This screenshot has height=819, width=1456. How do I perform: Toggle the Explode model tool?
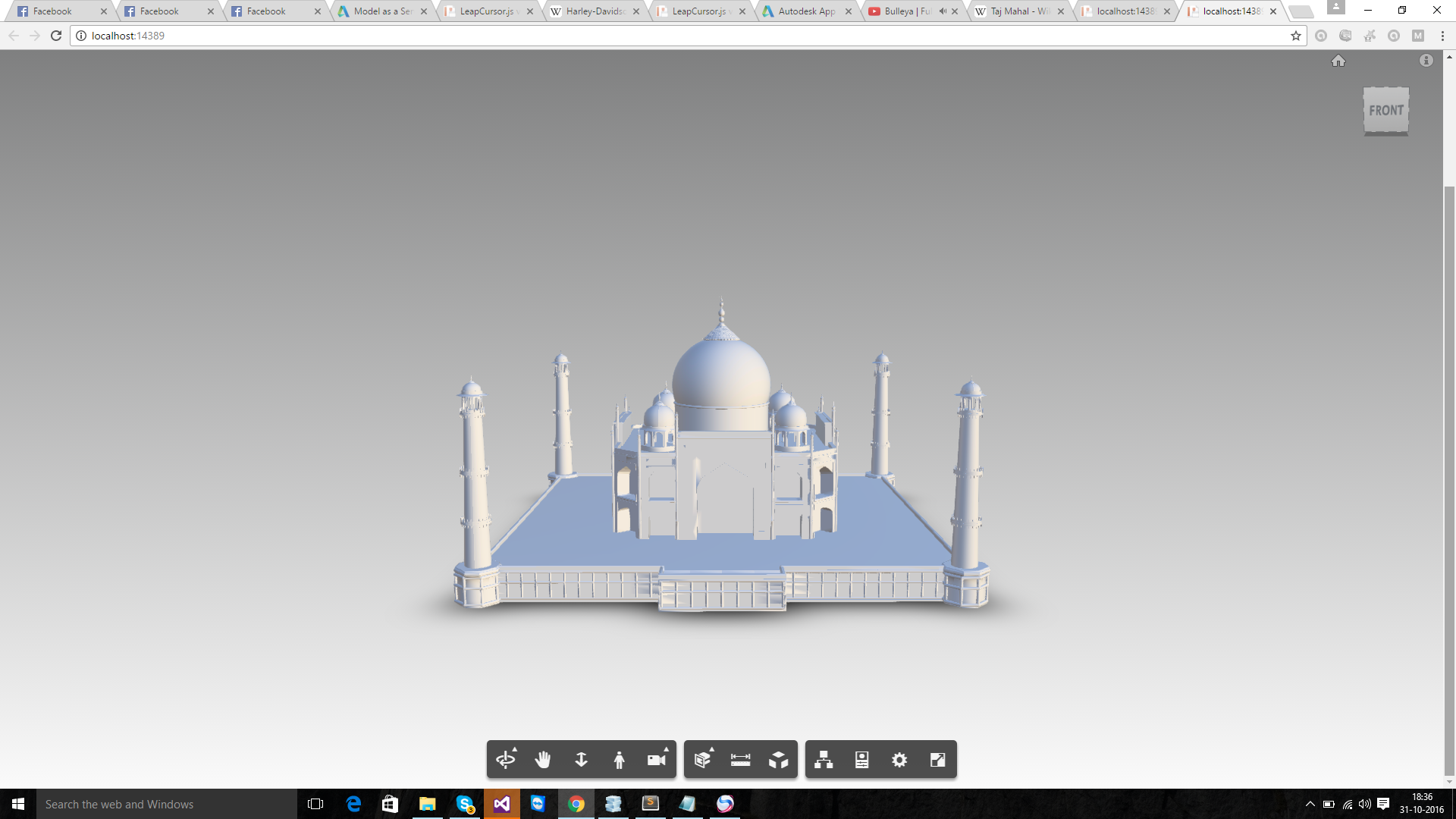tap(778, 759)
